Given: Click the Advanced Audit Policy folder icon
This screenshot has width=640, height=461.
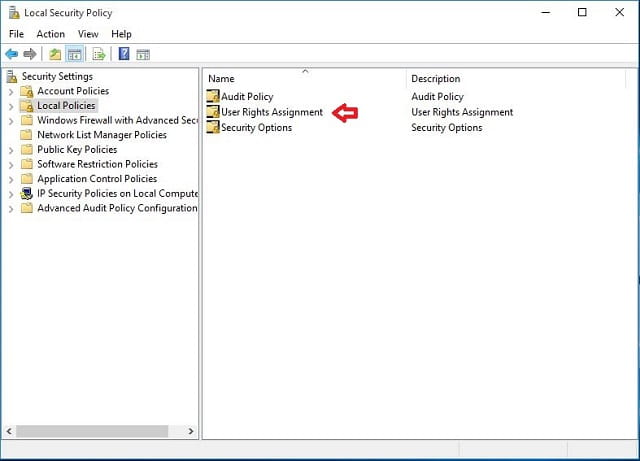Looking at the screenshot, I should click(x=27, y=208).
